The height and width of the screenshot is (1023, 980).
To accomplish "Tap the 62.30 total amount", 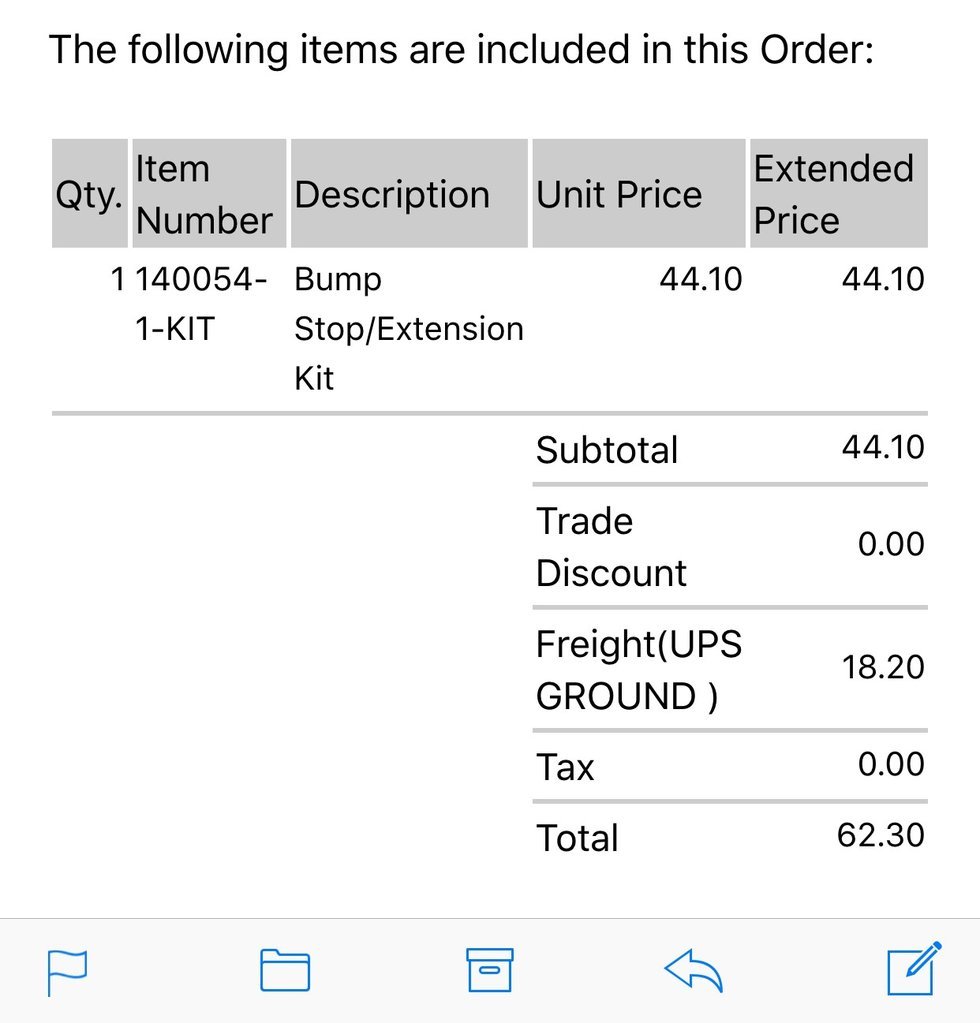I will point(881,835).
